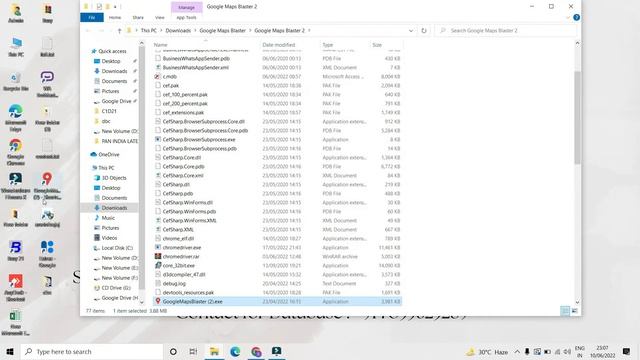Select the Manage contextual tab
This screenshot has width=640, height=360.
pos(187,7)
